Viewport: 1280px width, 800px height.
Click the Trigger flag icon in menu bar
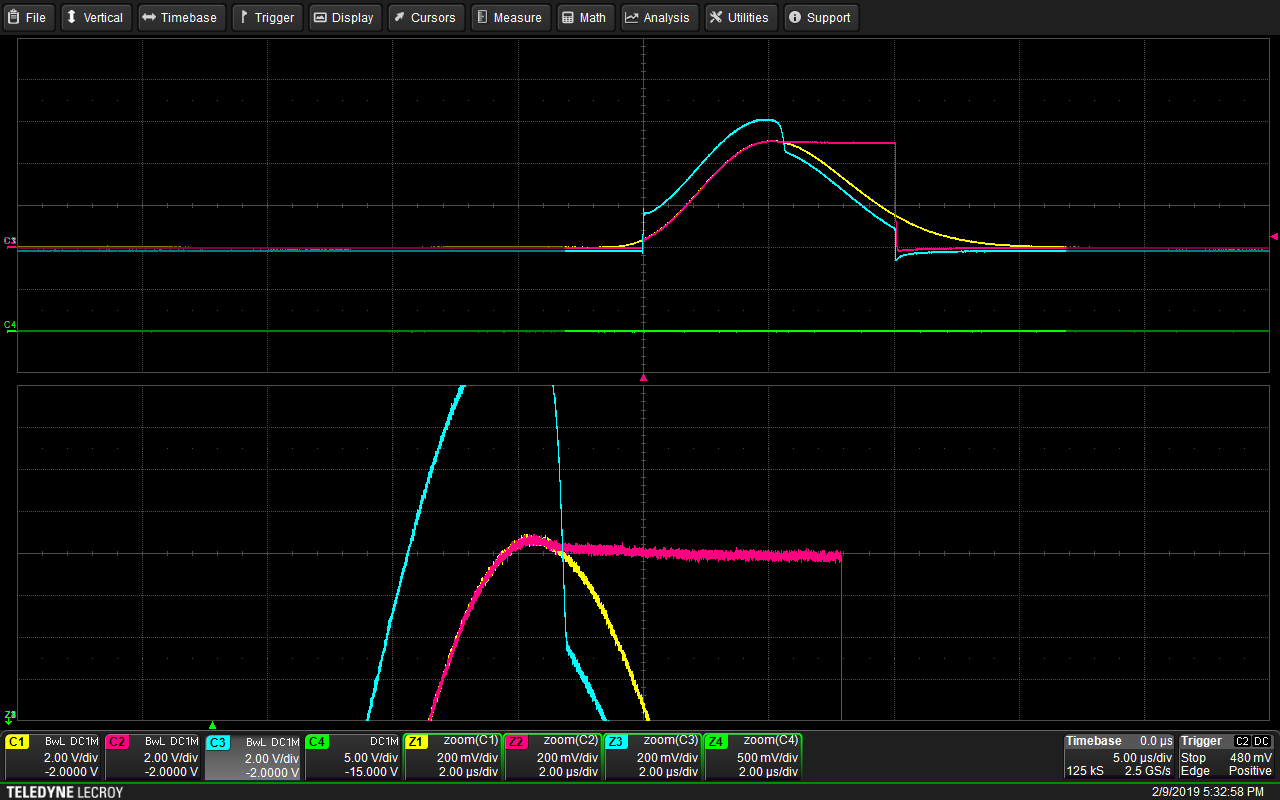[244, 17]
